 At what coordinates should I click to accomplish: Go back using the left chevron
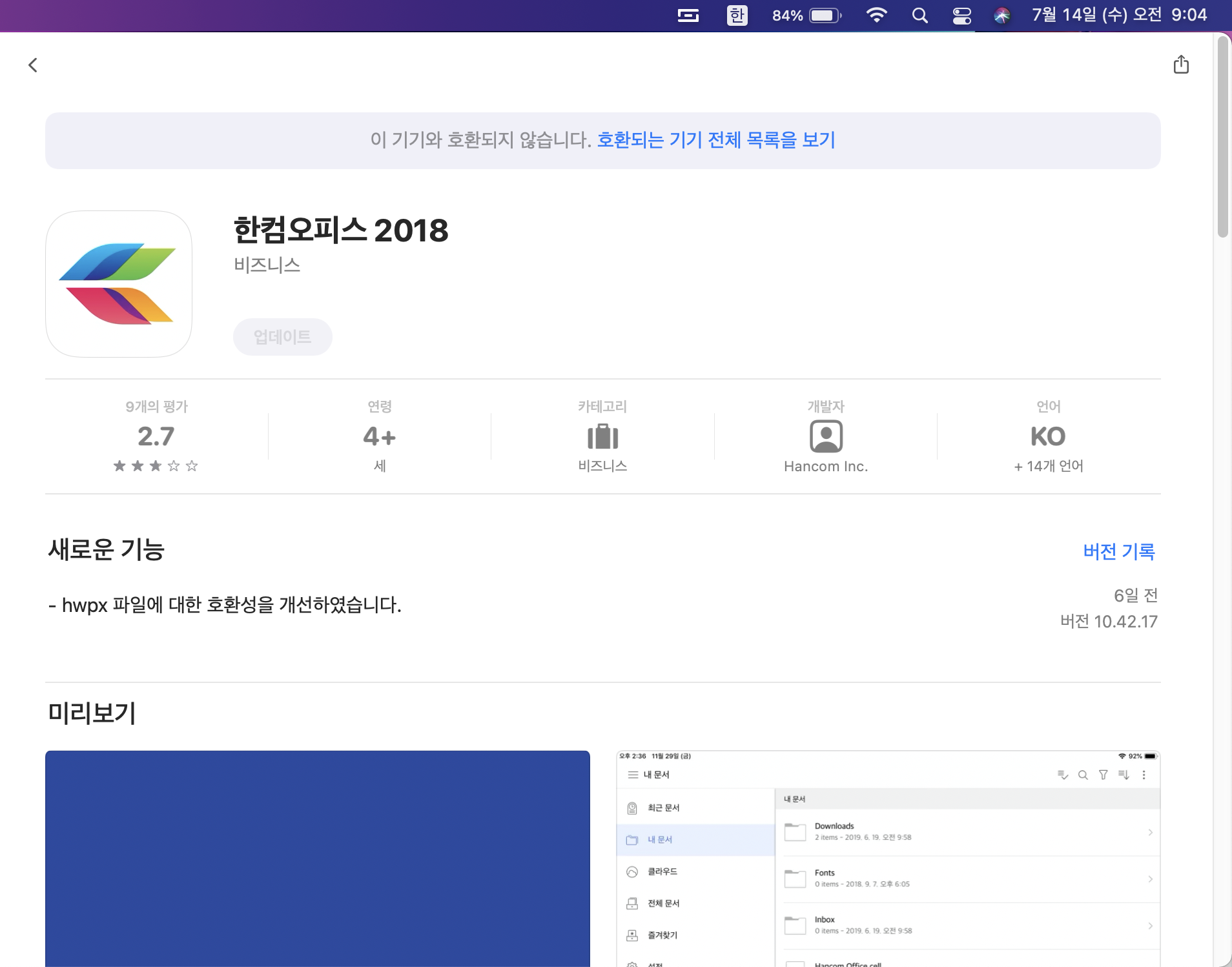[33, 65]
